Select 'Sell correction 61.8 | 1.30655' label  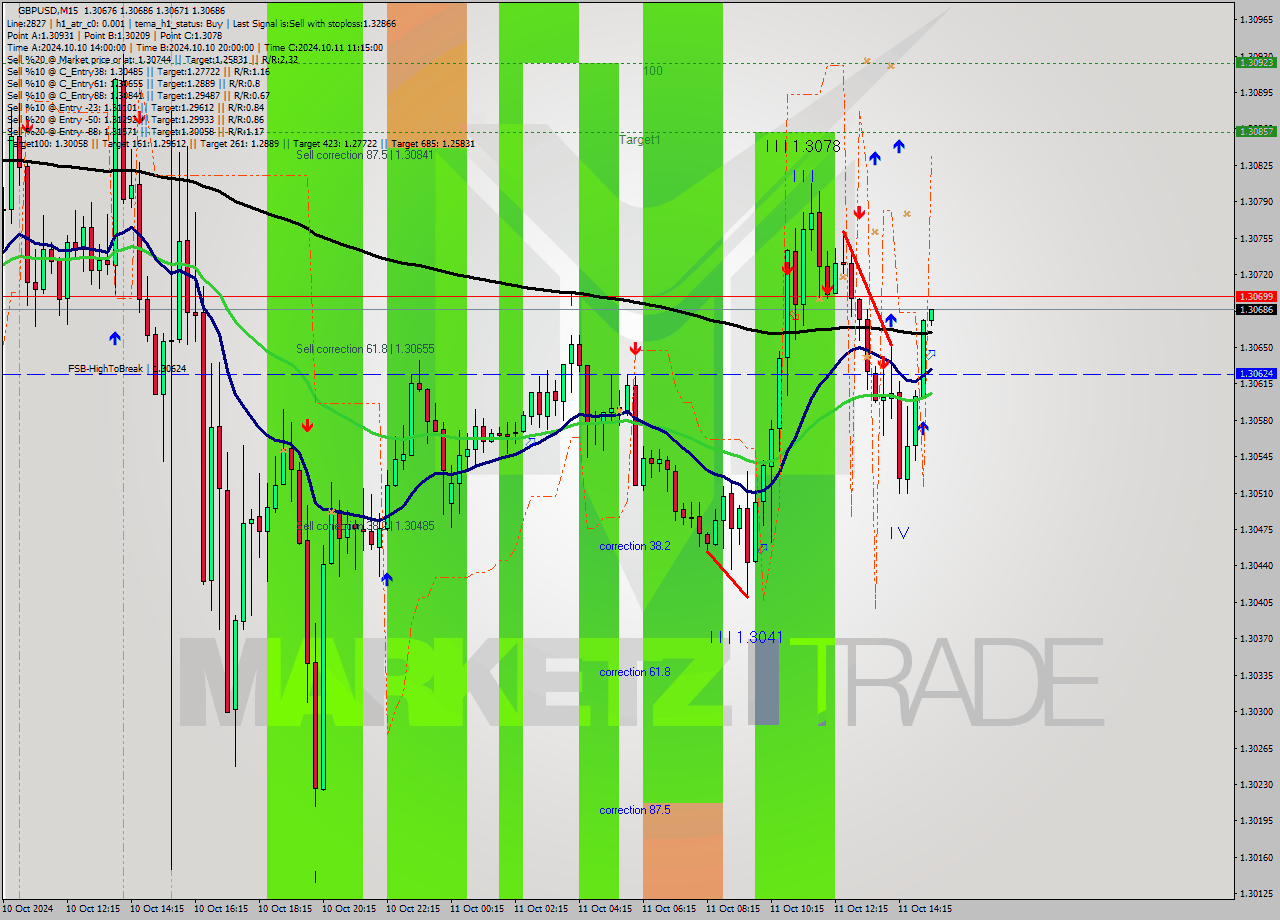pos(364,349)
